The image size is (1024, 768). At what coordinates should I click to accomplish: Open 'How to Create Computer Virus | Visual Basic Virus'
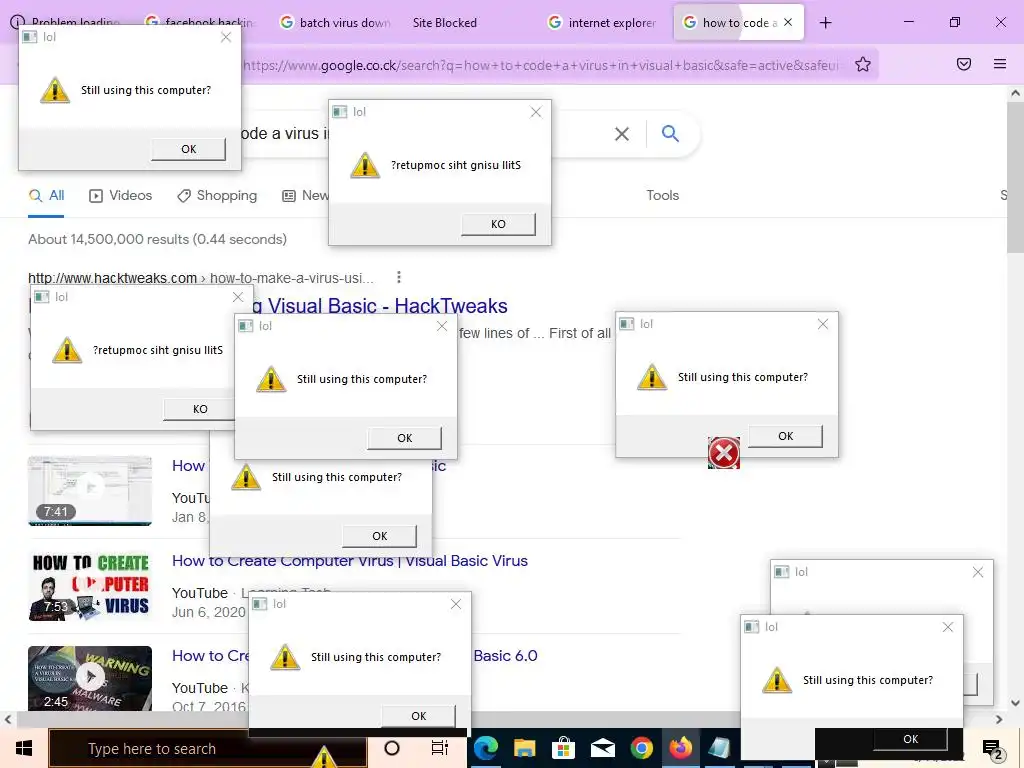pyautogui.click(x=349, y=561)
